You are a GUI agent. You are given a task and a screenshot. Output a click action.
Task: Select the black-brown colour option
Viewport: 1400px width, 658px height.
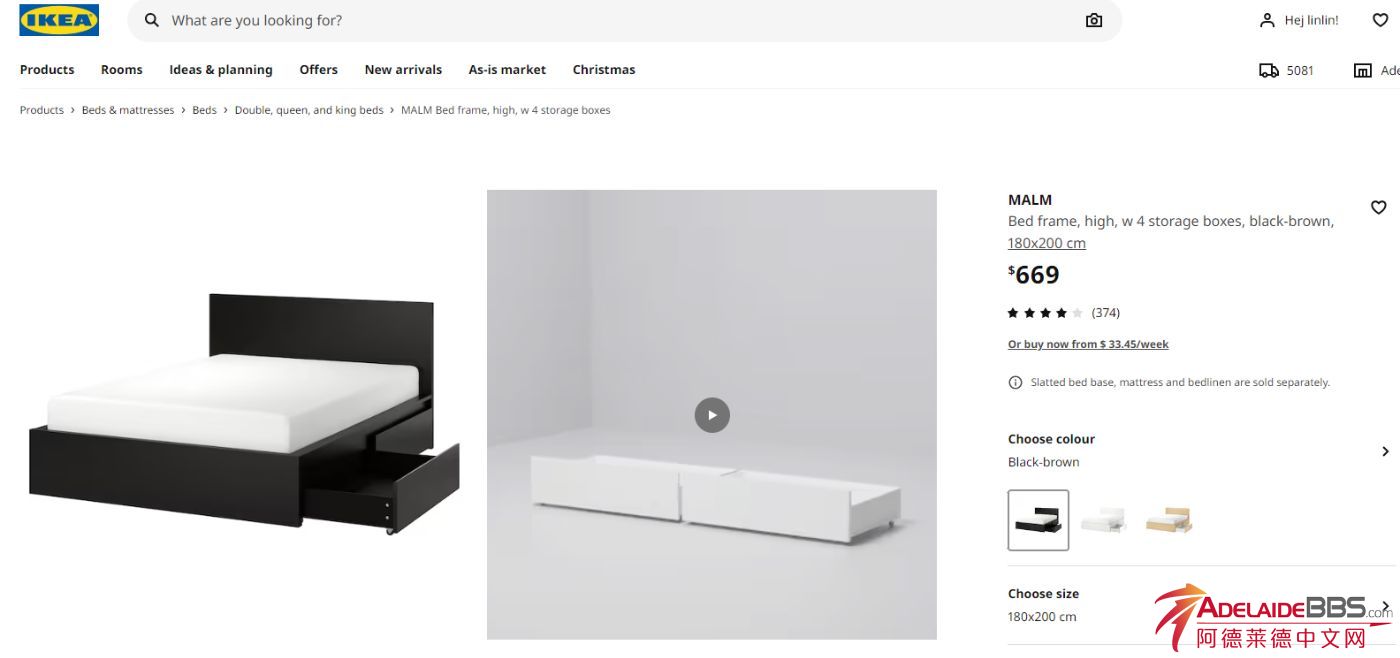(1038, 520)
